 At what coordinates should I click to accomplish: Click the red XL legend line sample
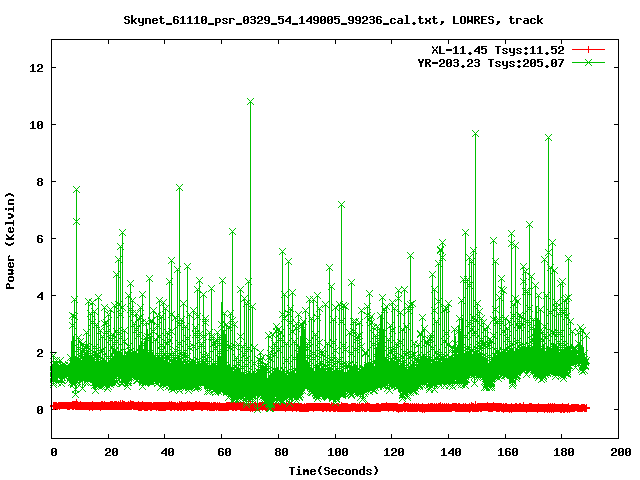(x=588, y=49)
